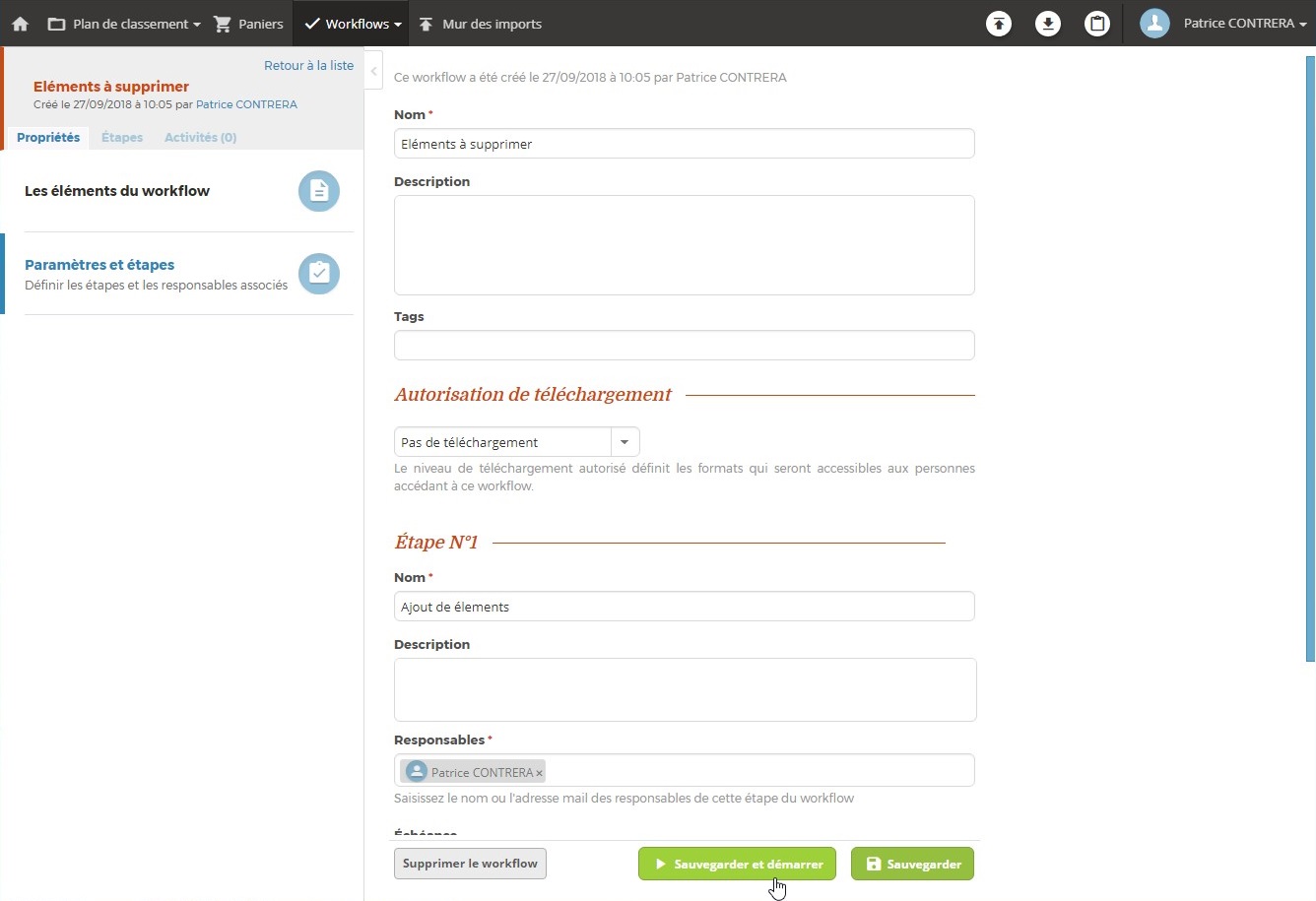Click the Home icon in the top navigation
The image size is (1316, 901).
click(20, 23)
